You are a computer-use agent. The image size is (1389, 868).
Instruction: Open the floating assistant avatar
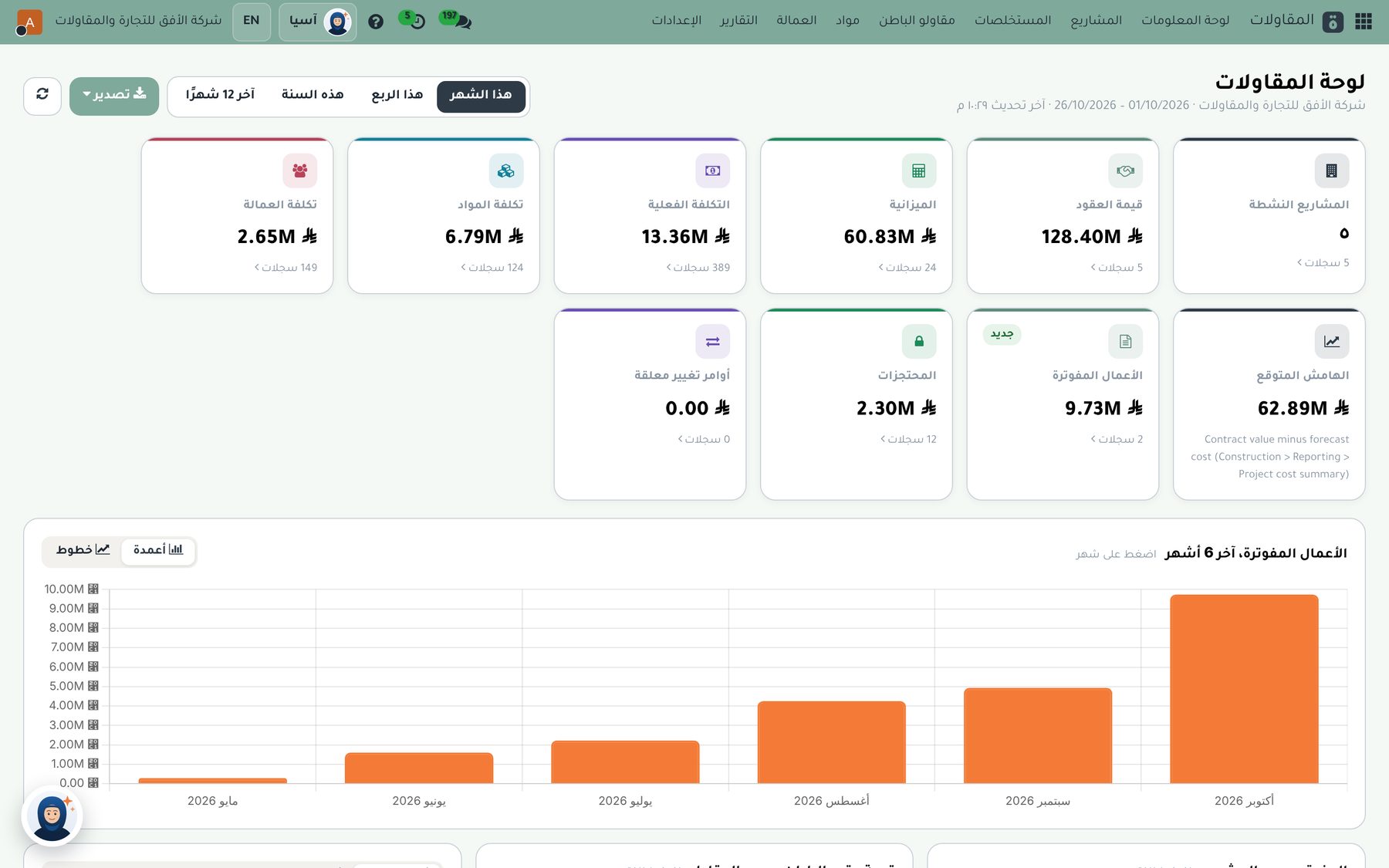click(x=52, y=816)
